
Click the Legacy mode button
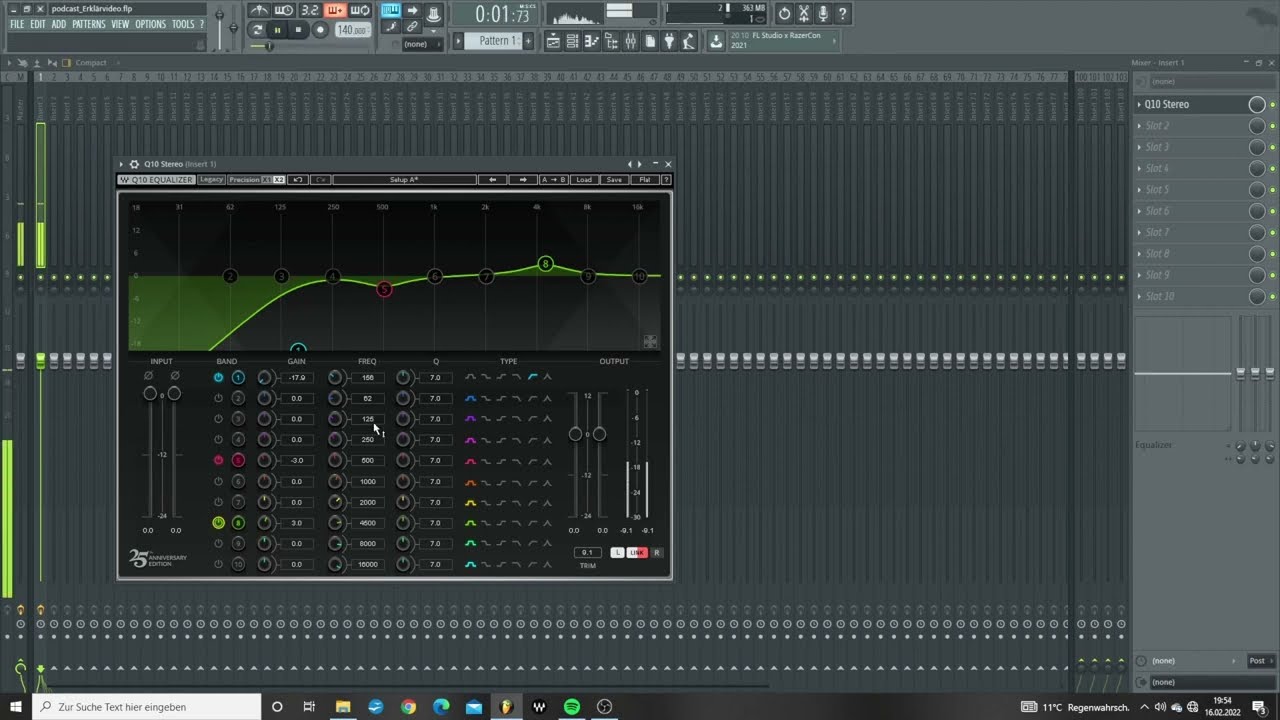[x=211, y=180]
